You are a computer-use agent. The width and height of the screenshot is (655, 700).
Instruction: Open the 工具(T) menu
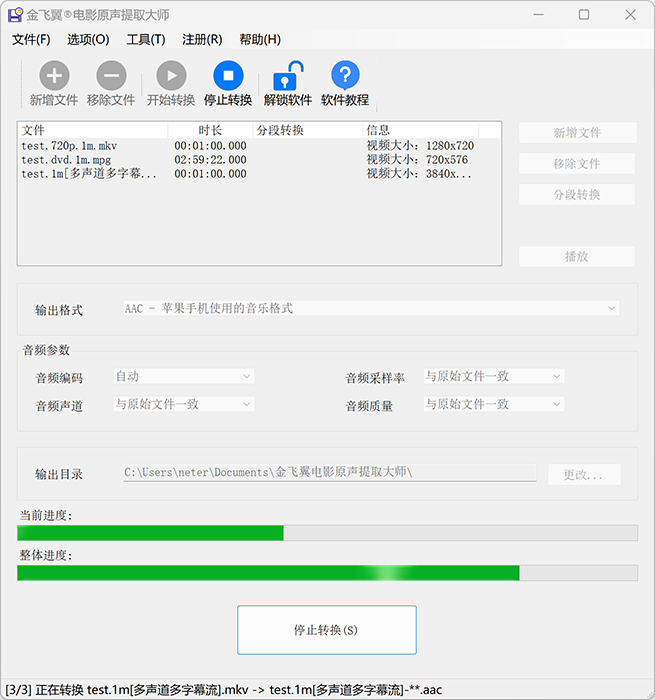pos(146,40)
